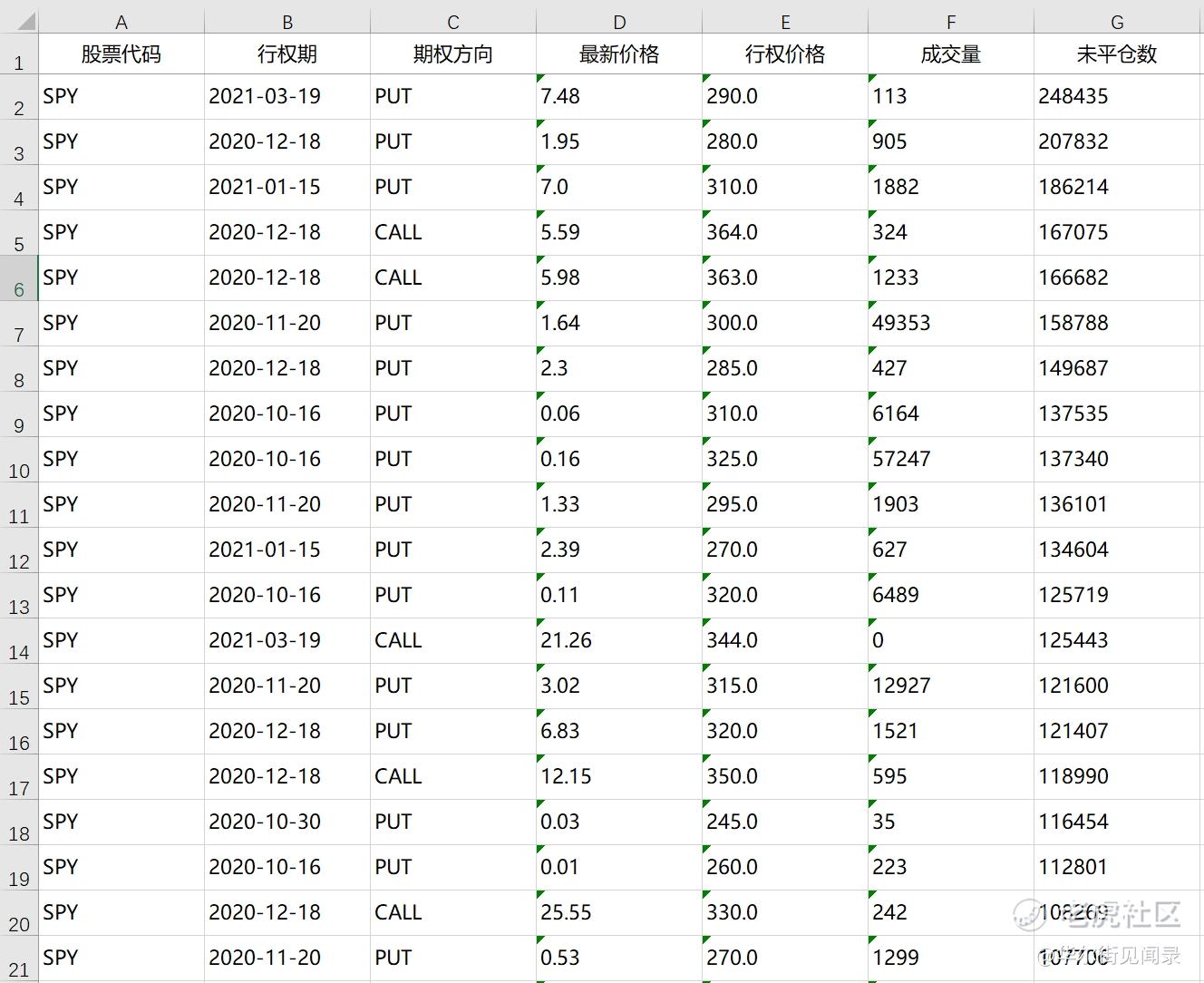Select cell with volume 0
The width and height of the screenshot is (1204, 983).
(x=951, y=641)
